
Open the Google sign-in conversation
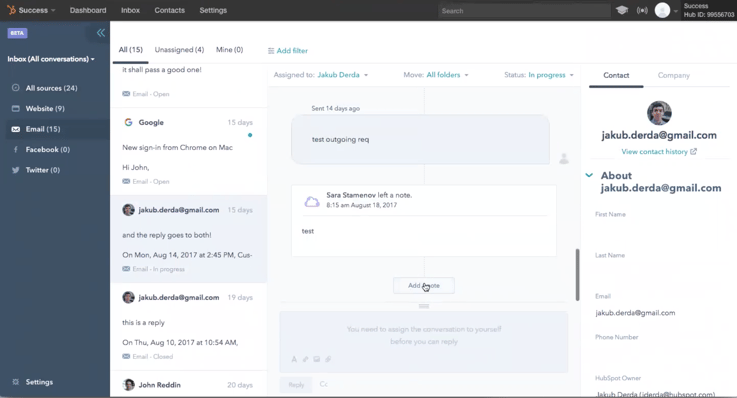pos(188,151)
